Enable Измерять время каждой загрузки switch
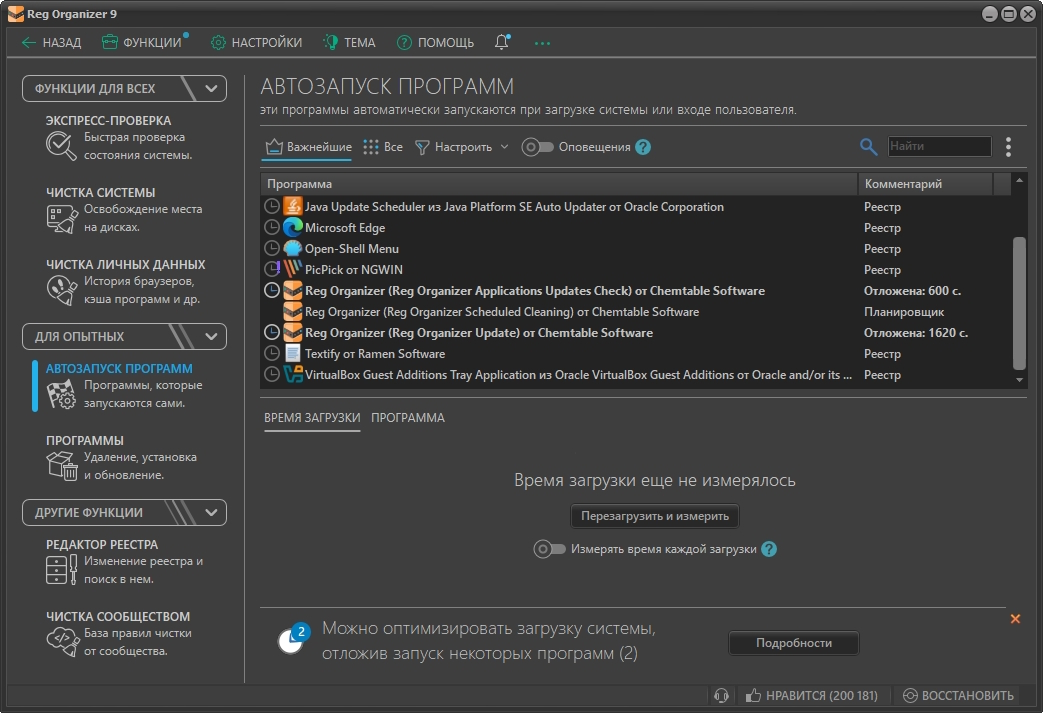 (x=550, y=549)
